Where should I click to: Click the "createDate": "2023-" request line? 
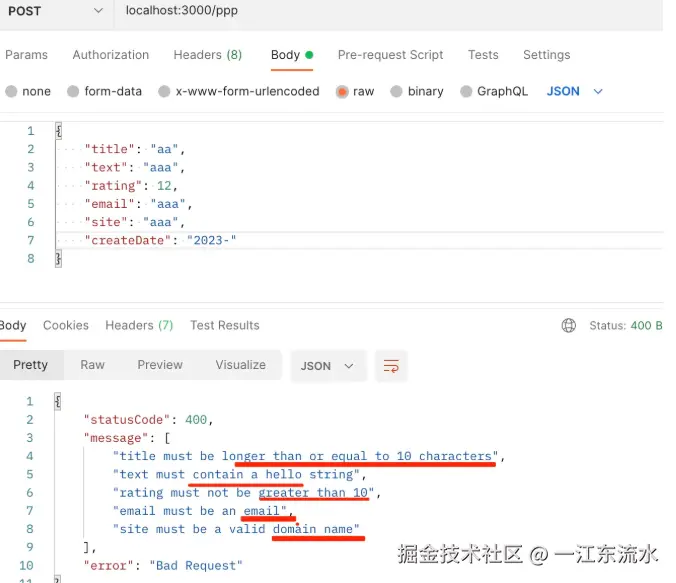(x=160, y=241)
